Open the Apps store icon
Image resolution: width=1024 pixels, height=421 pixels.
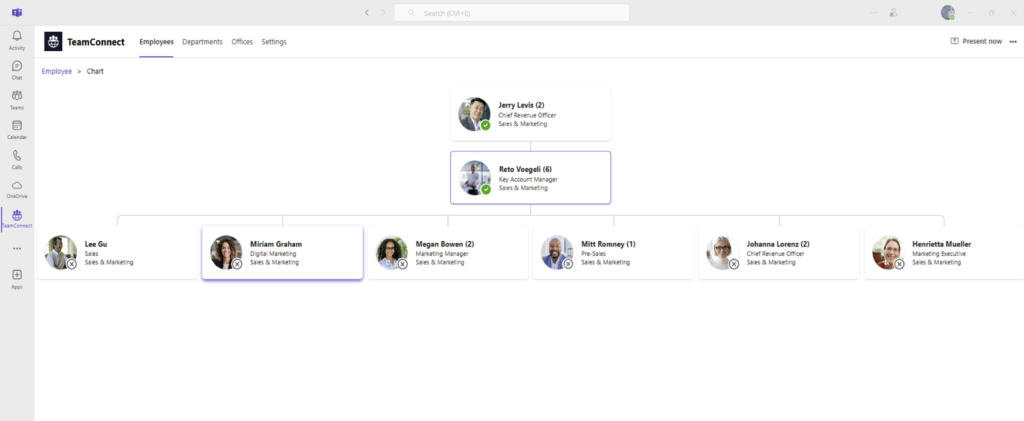[17, 278]
